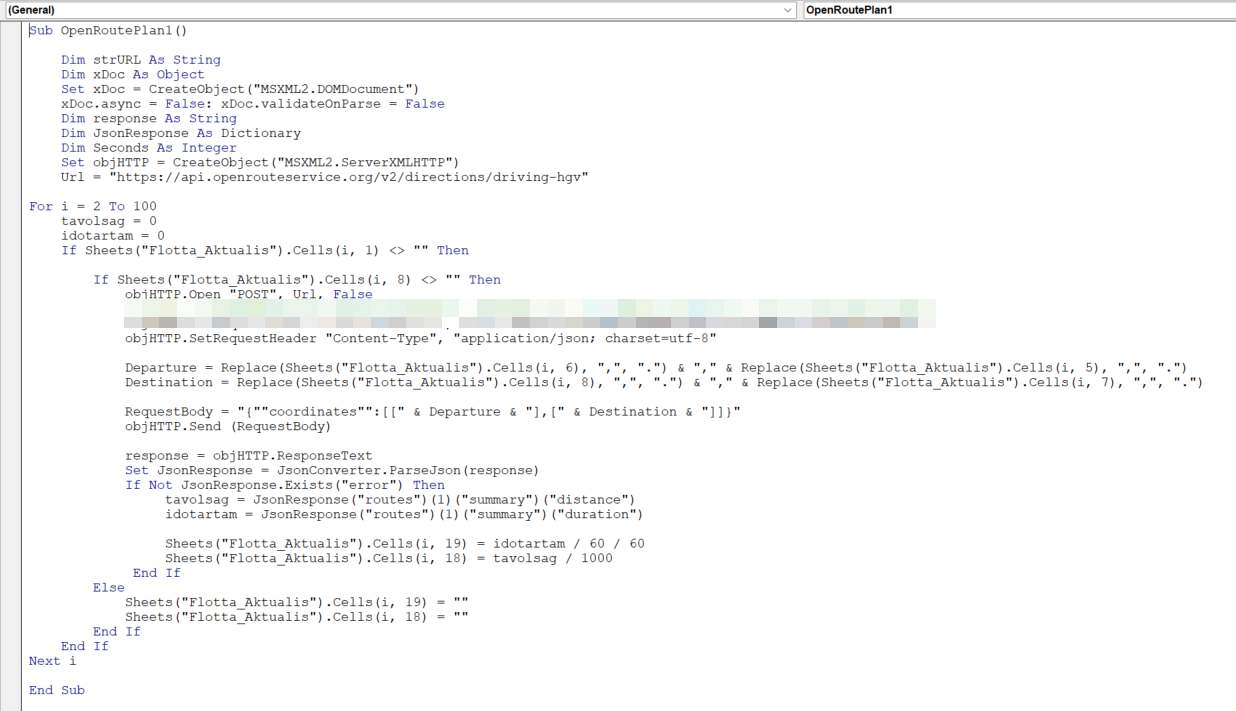Click the objHTTP.Open "POST" line
Image resolution: width=1236 pixels, height=711 pixels.
(249, 294)
